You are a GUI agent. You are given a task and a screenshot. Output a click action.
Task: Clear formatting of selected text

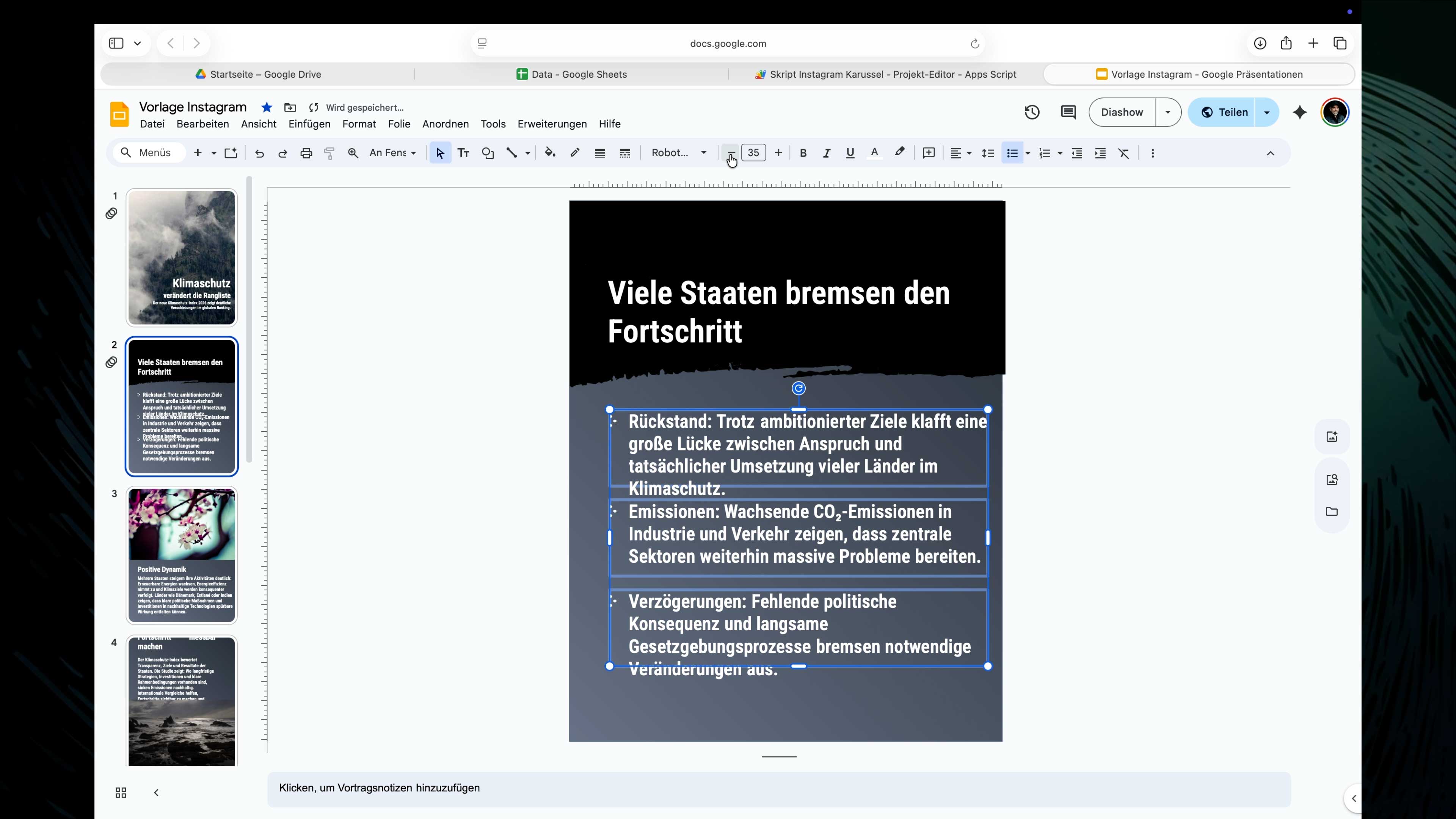tap(1123, 152)
